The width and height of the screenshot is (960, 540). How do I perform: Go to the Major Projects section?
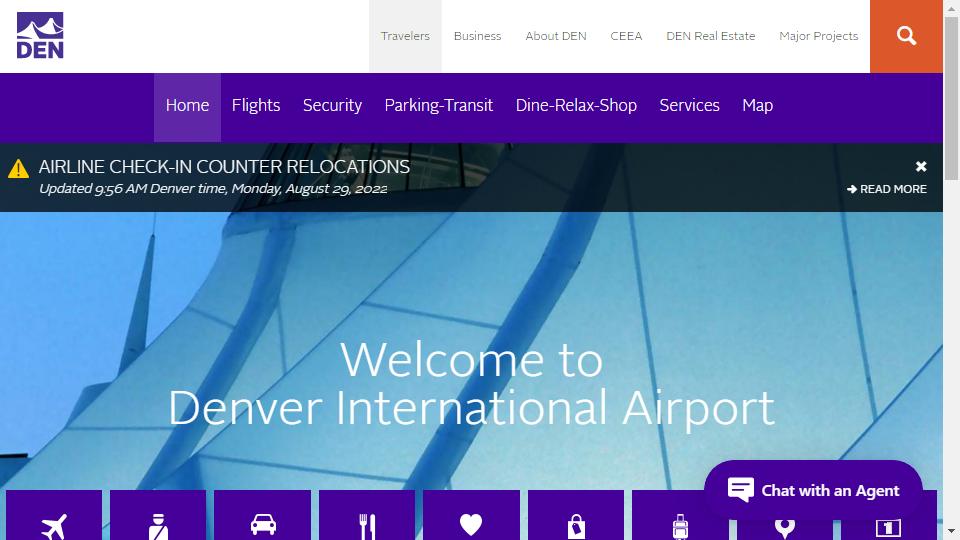tap(819, 36)
